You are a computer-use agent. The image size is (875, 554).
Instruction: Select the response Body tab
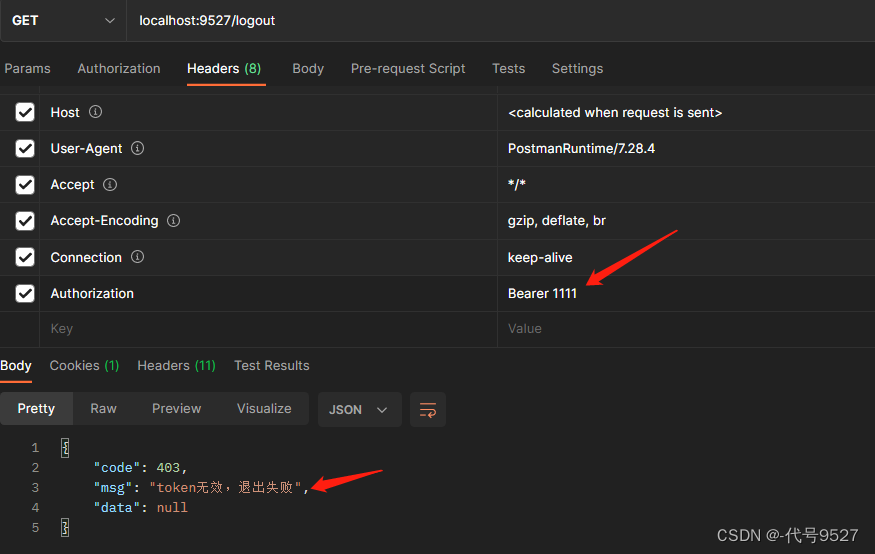pyautogui.click(x=16, y=365)
